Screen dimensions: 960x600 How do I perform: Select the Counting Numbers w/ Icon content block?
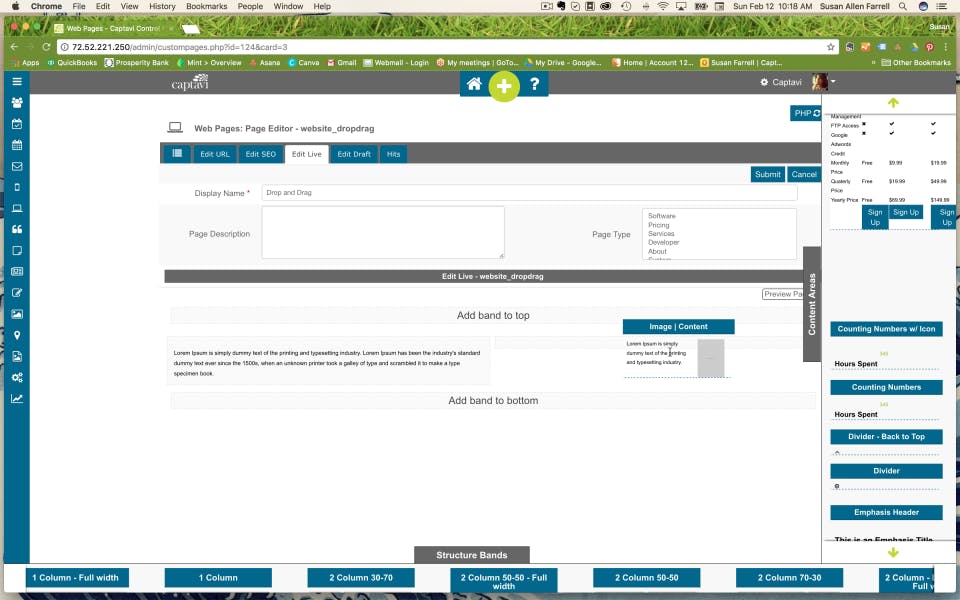[x=886, y=329]
